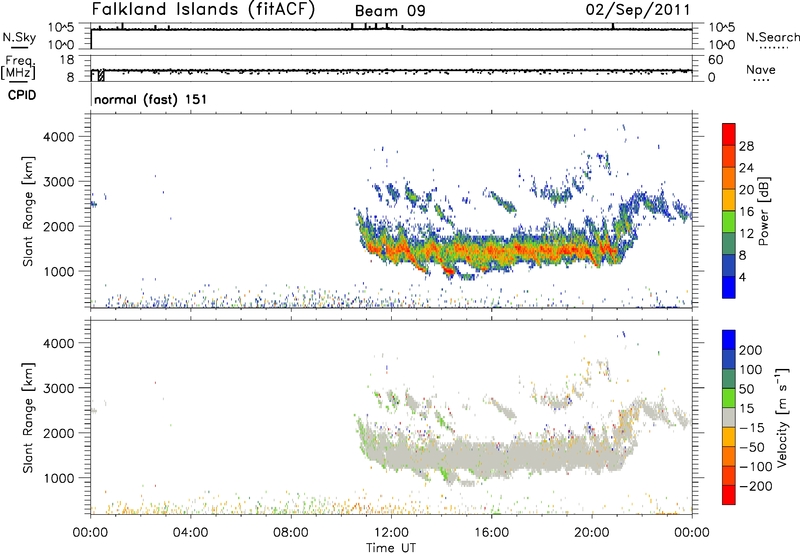This screenshot has width=800, height=554.
Task: Click the 'N.Sky' legend label
Action: tap(19, 37)
